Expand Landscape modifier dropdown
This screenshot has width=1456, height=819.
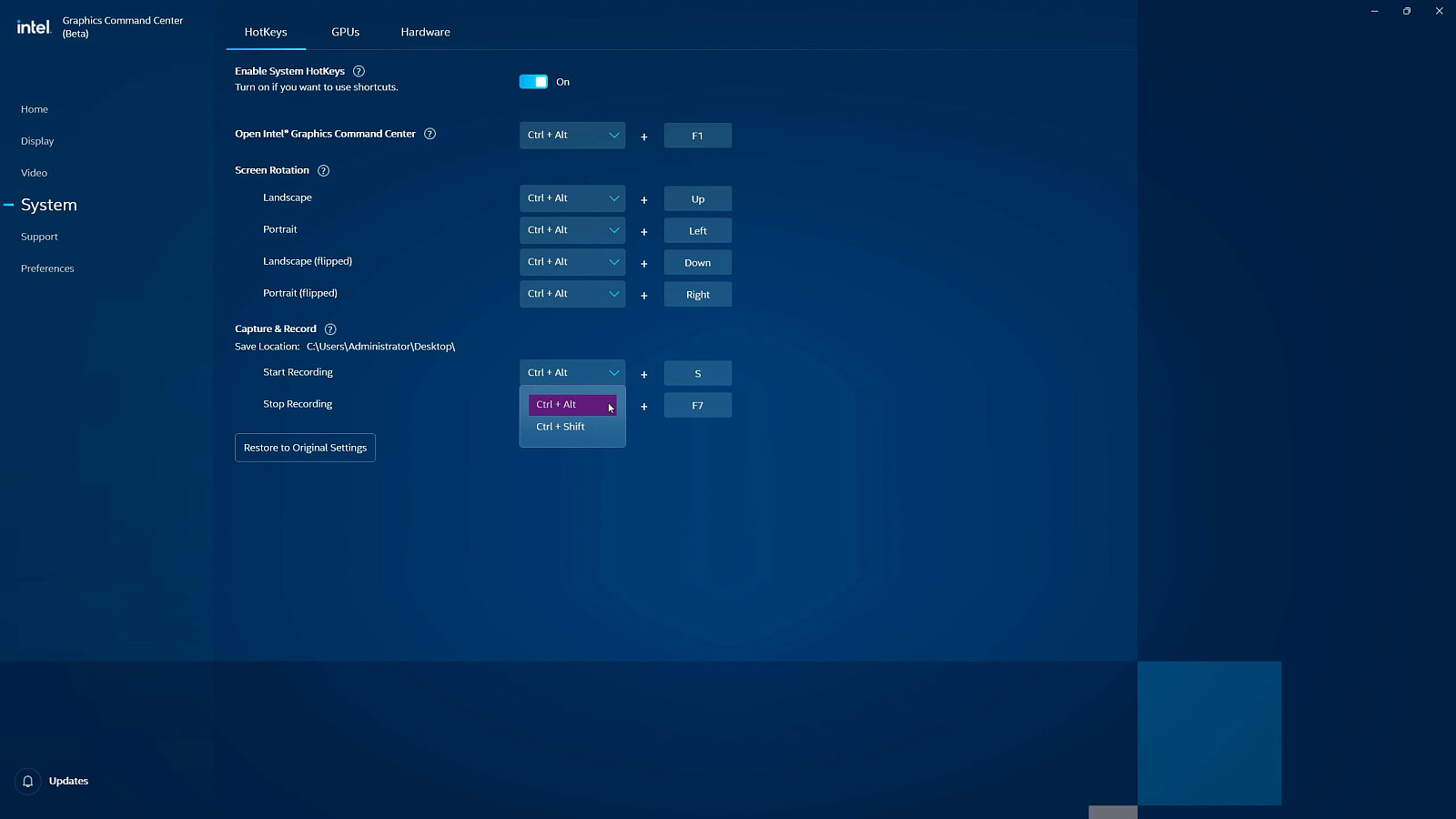tap(572, 198)
